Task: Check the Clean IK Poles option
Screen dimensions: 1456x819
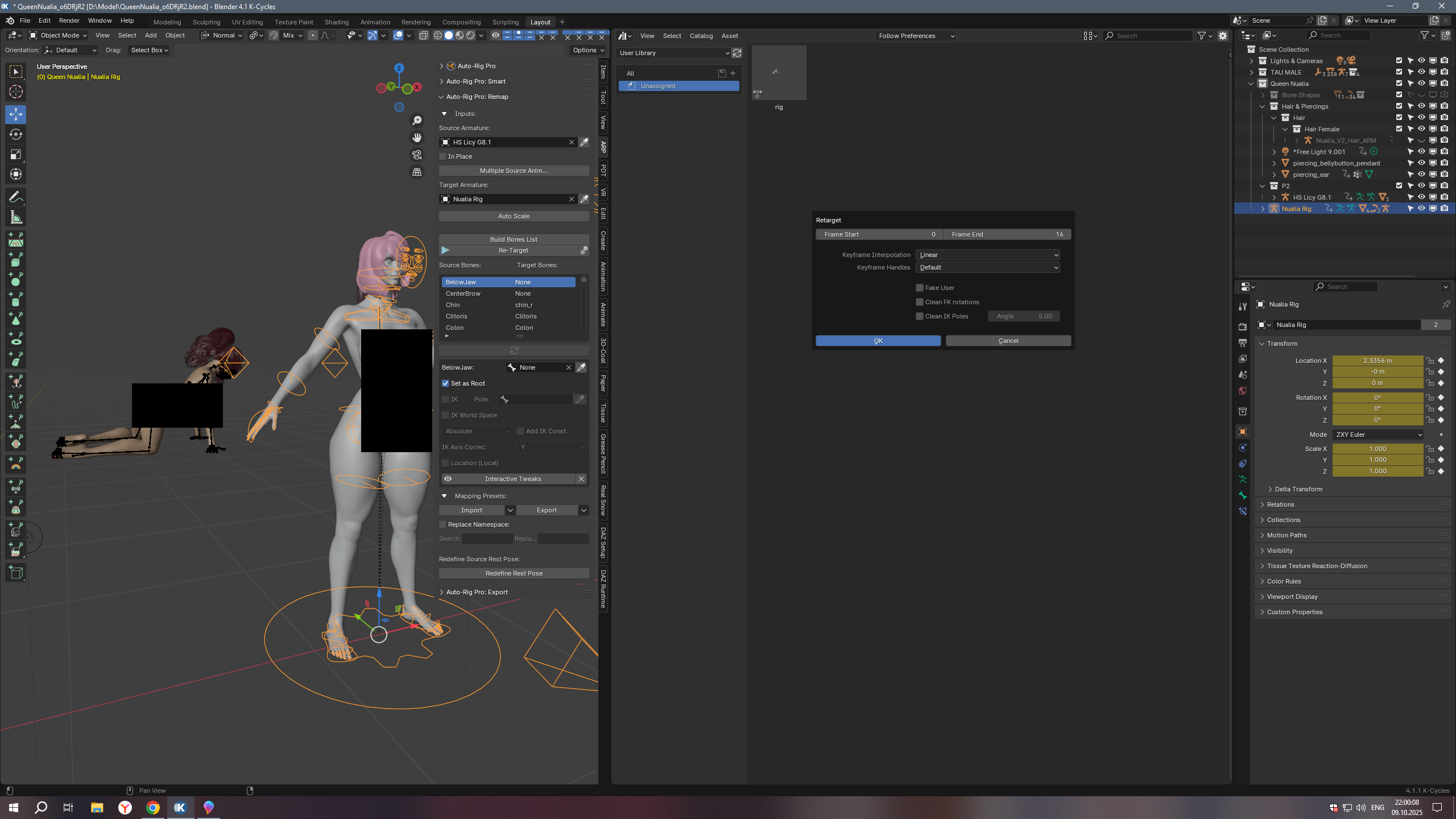Action: [x=920, y=316]
